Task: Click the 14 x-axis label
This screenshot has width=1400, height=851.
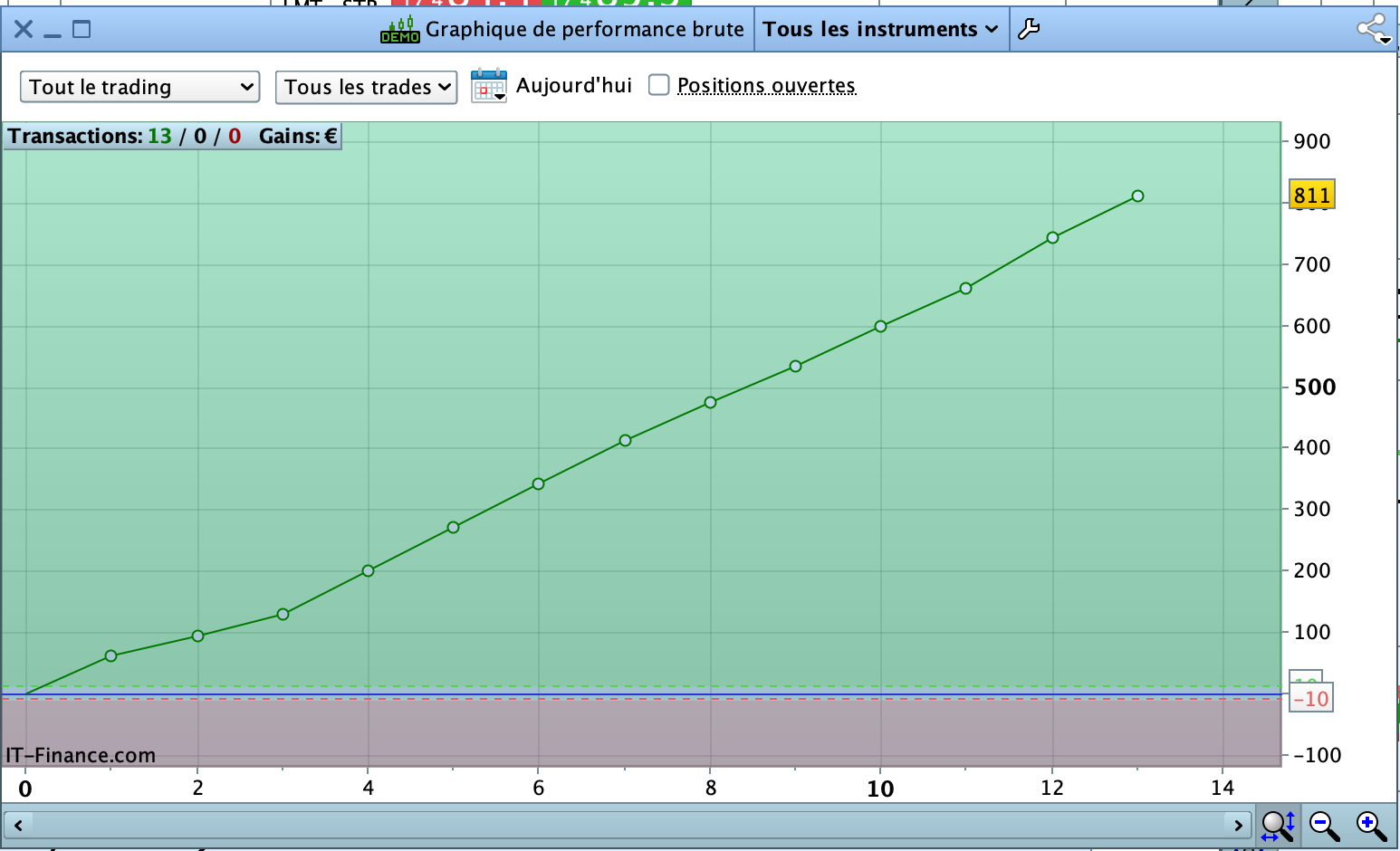Action: click(x=1223, y=788)
